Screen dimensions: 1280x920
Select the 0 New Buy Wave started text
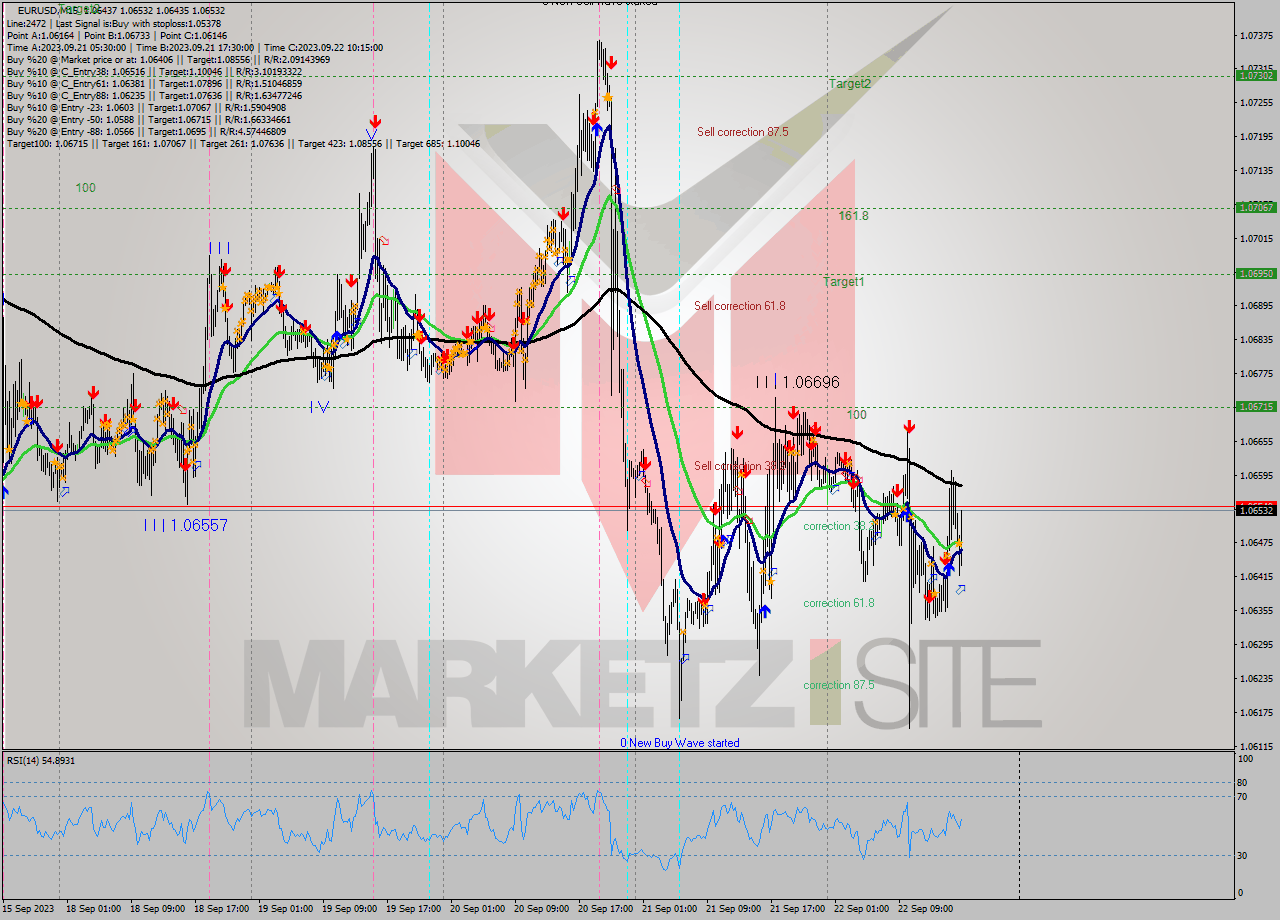pyautogui.click(x=680, y=743)
